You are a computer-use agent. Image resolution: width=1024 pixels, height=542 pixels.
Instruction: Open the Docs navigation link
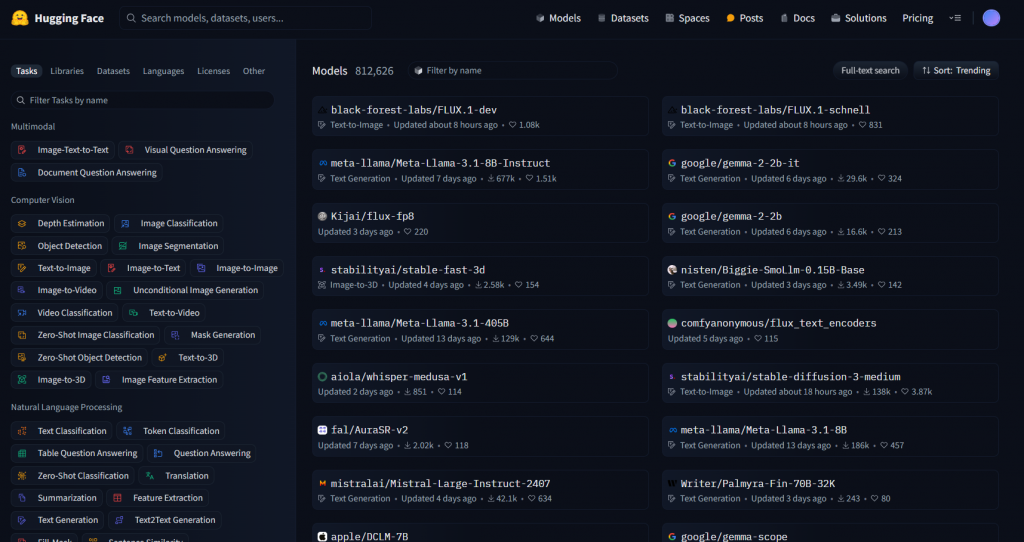pos(797,18)
